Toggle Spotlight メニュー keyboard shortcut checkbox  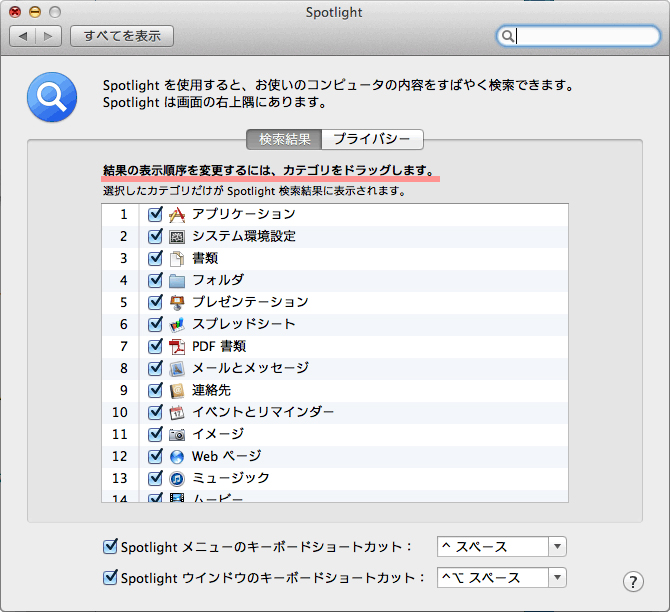click(x=110, y=546)
